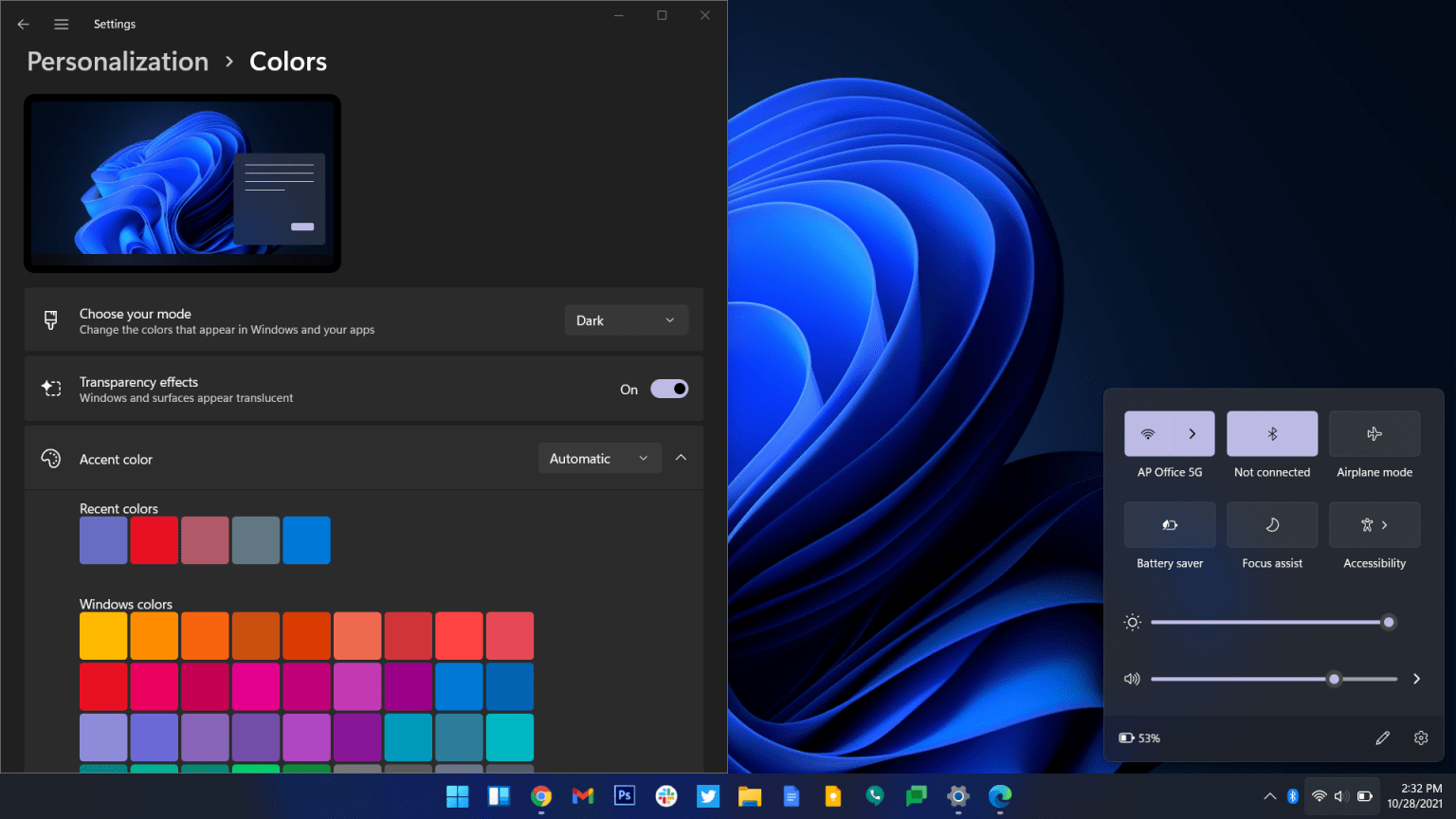Open the Start menu

point(457,796)
